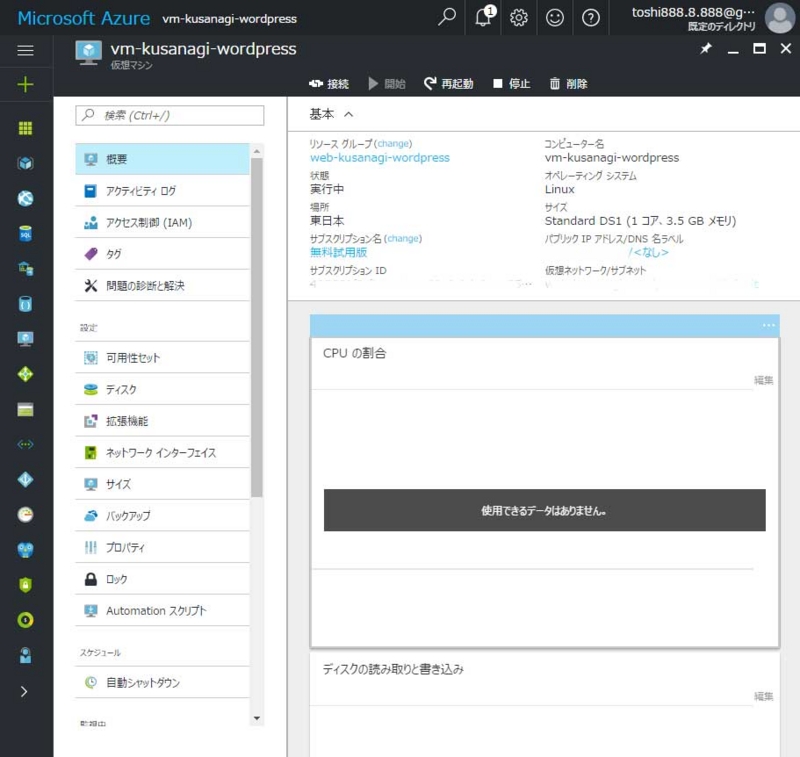This screenshot has height=757, width=800.
Task: Click the menu scrollbar up arrow
Action: click(257, 152)
